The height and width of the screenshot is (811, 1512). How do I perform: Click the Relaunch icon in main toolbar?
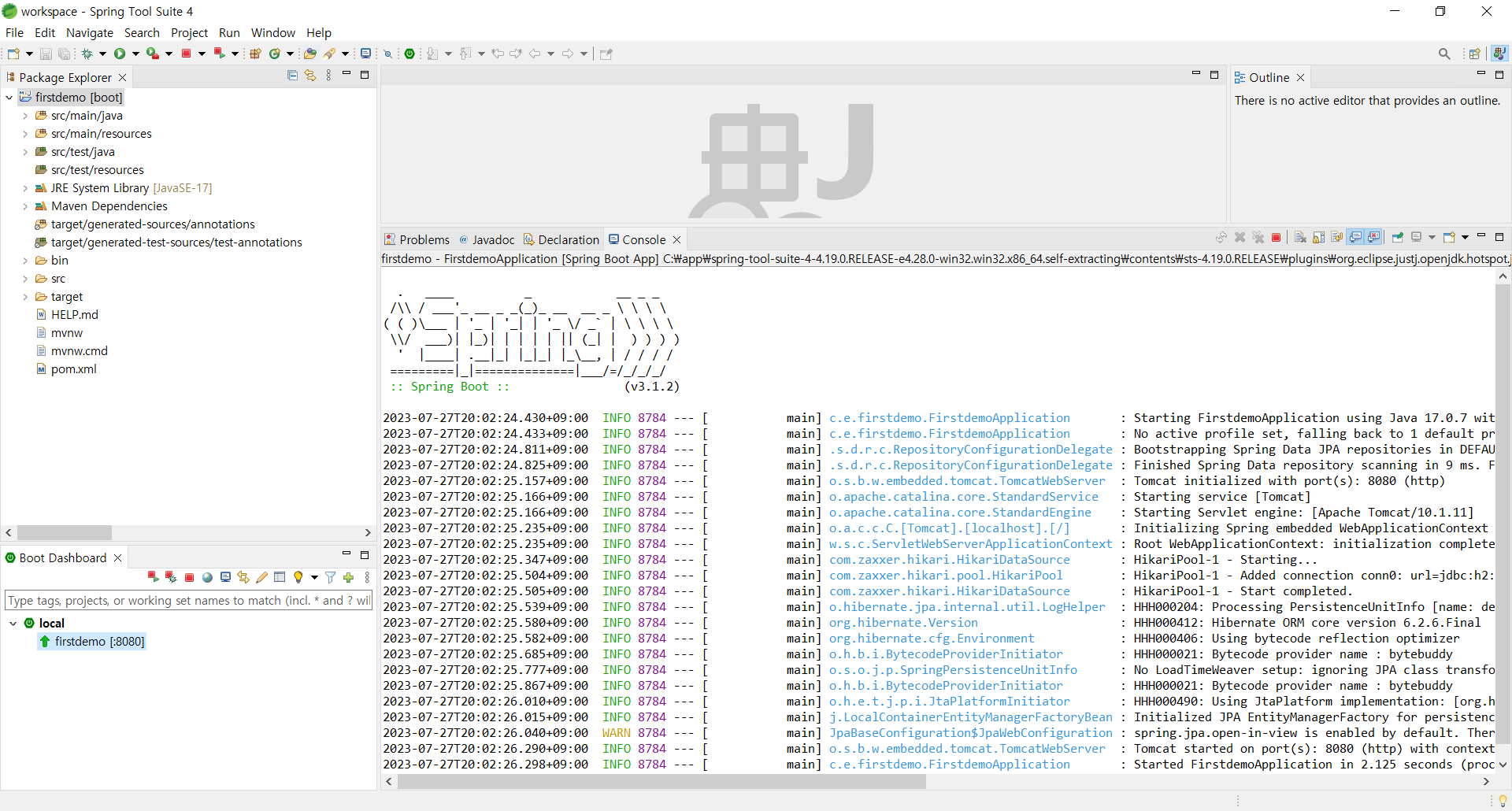220,54
